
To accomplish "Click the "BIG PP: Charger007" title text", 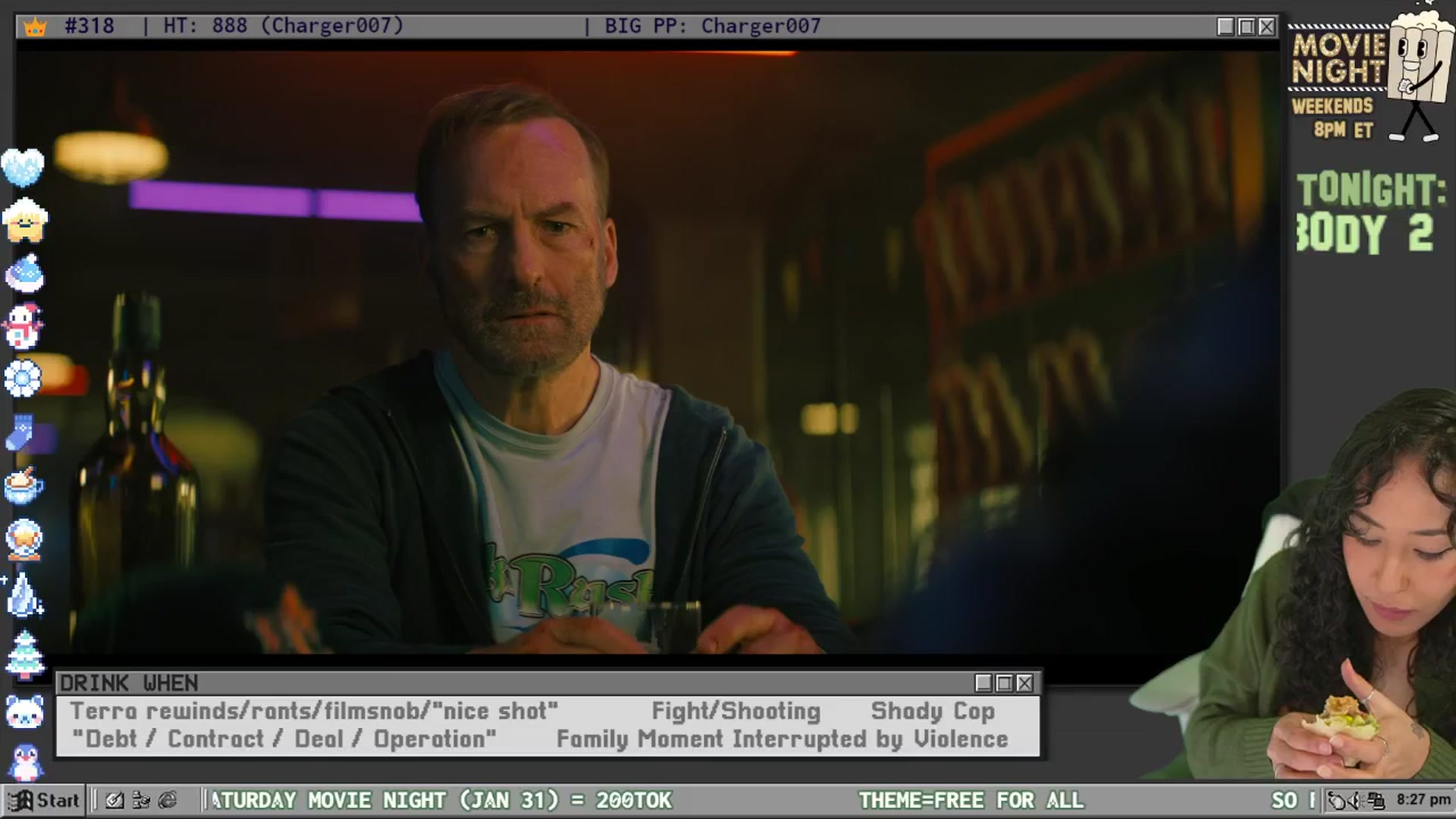I will [x=713, y=26].
